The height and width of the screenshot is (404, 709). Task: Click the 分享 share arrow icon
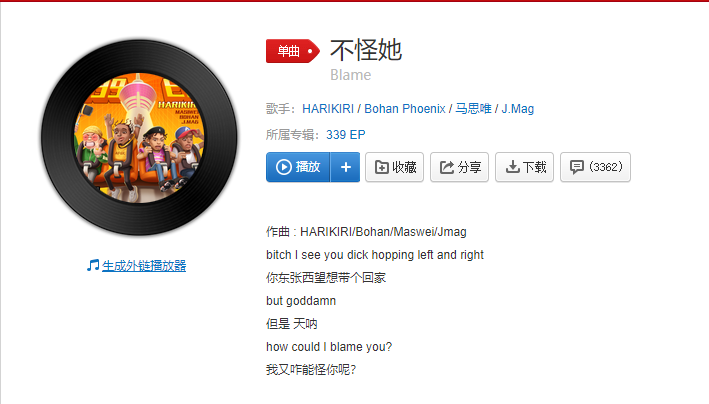(x=447, y=167)
